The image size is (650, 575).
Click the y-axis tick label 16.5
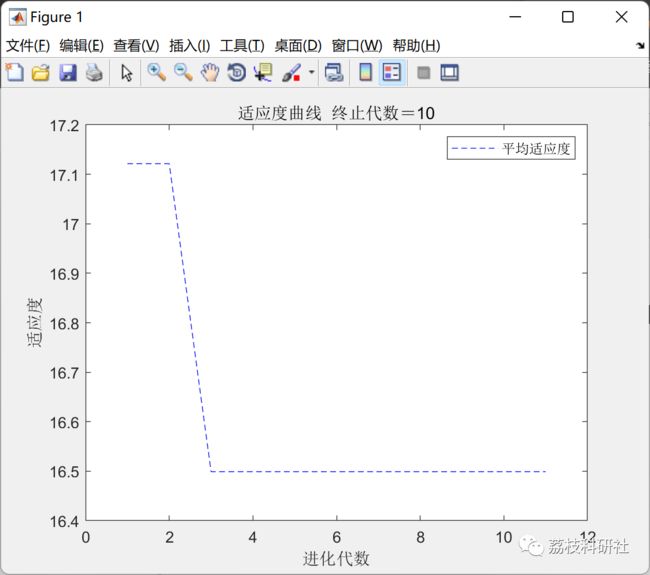64,471
